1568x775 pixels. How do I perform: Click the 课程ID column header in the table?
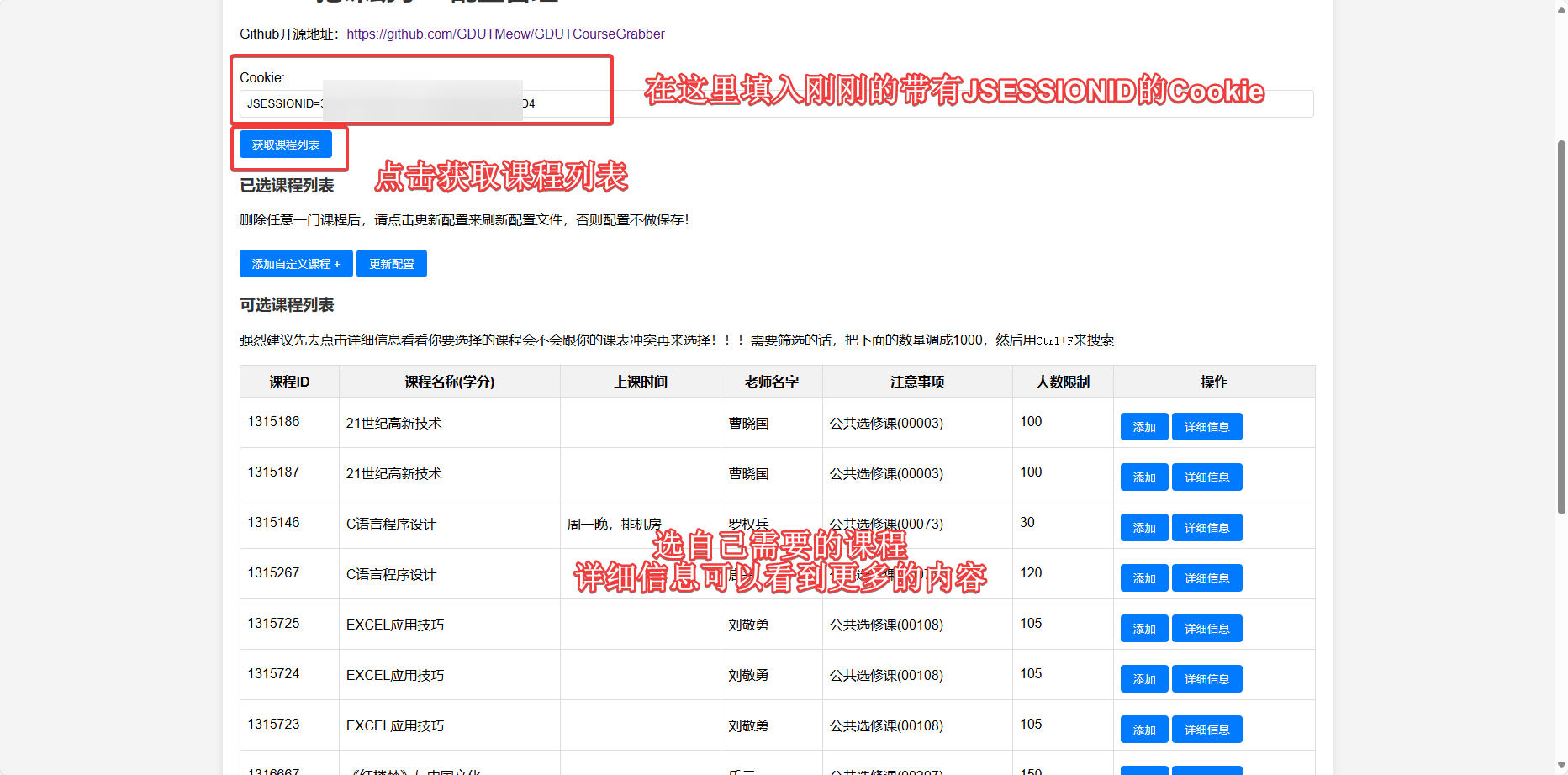coord(288,381)
